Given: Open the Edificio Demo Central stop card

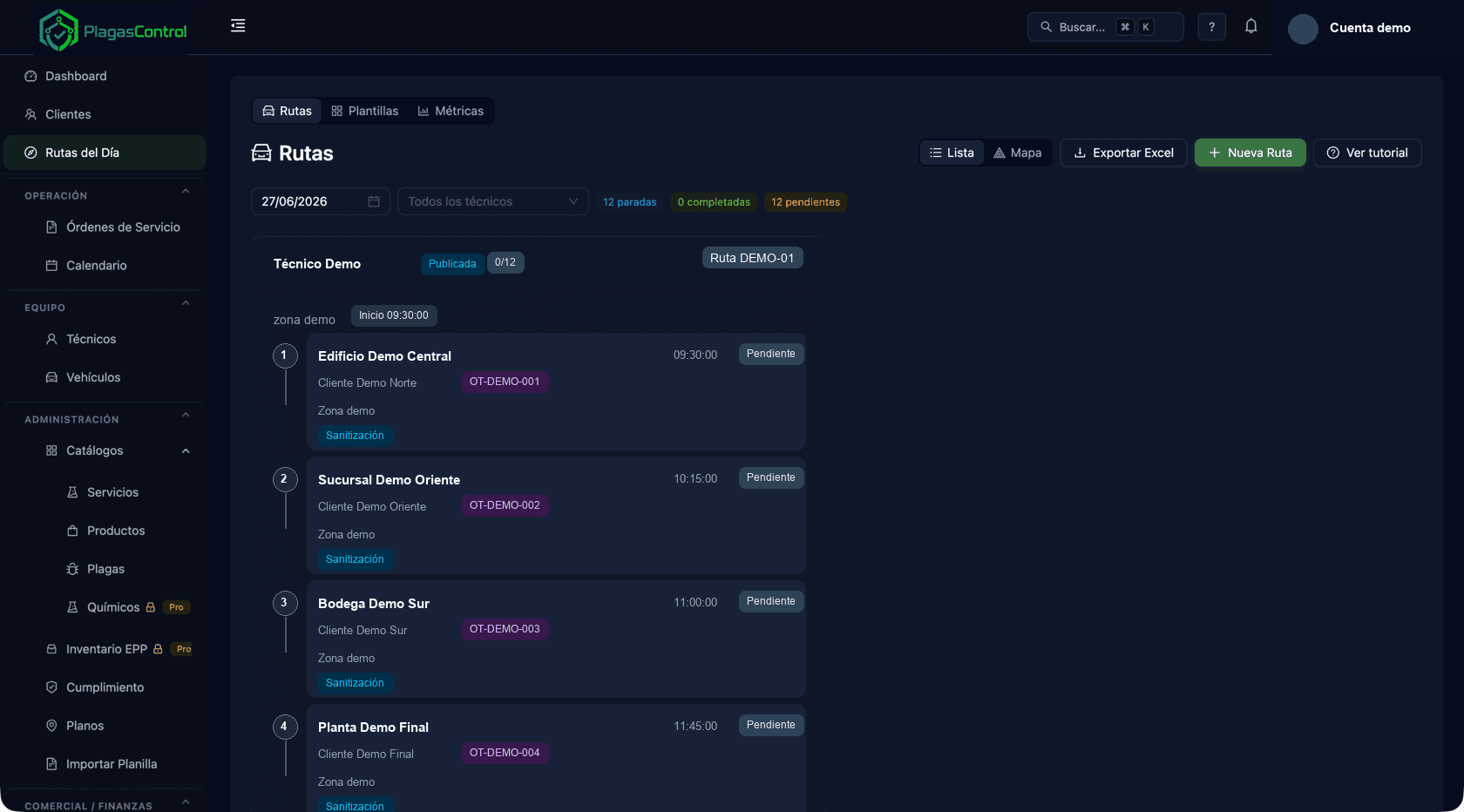Looking at the screenshot, I should pos(556,391).
